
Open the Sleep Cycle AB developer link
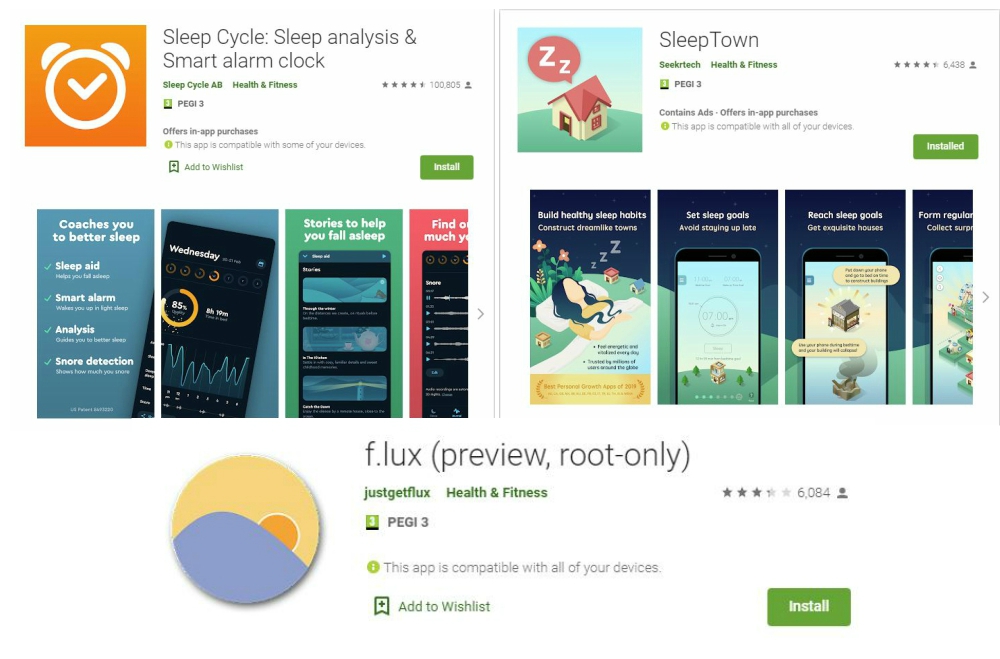point(193,85)
